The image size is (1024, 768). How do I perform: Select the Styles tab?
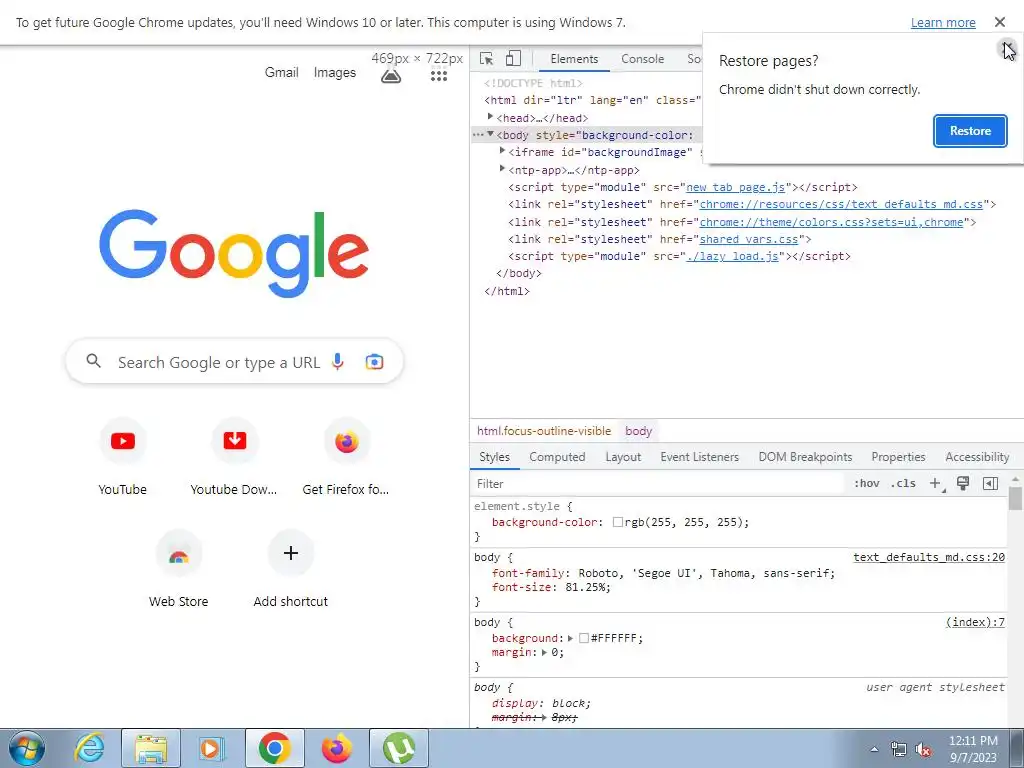(x=494, y=457)
